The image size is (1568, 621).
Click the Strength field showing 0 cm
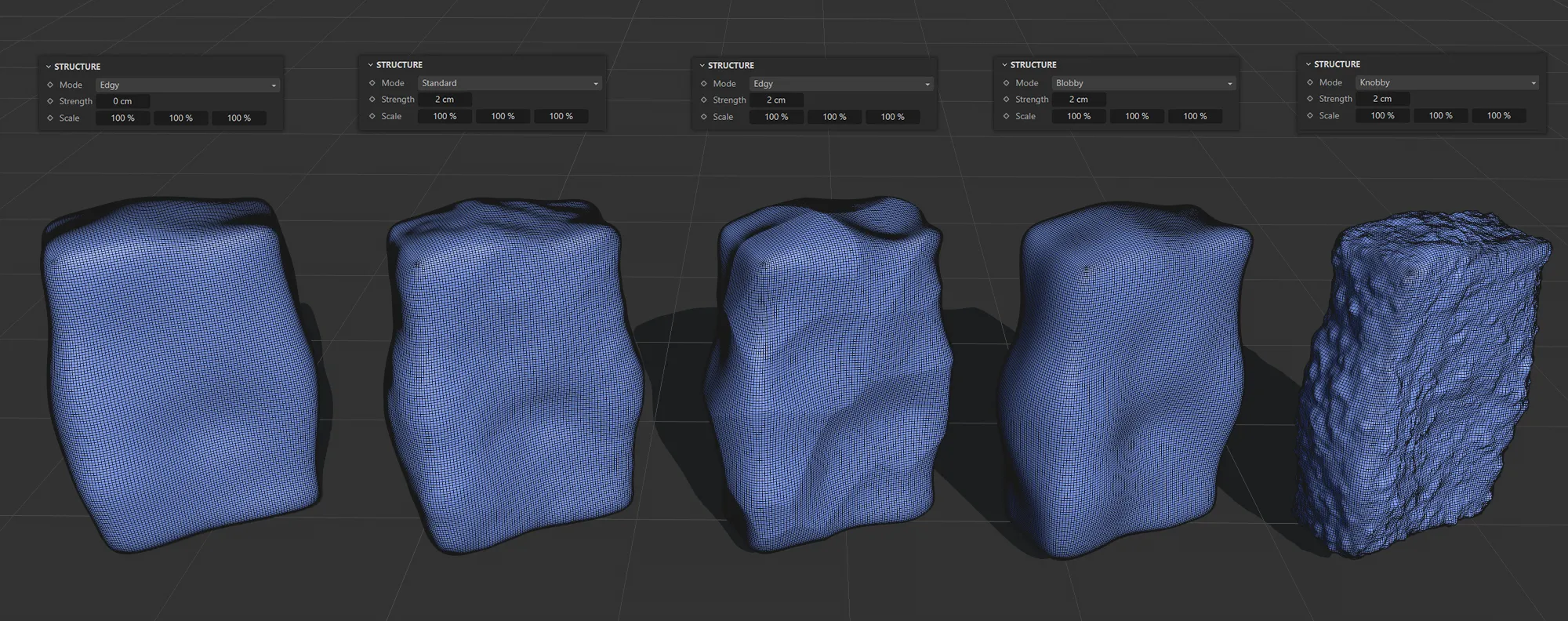coord(122,101)
